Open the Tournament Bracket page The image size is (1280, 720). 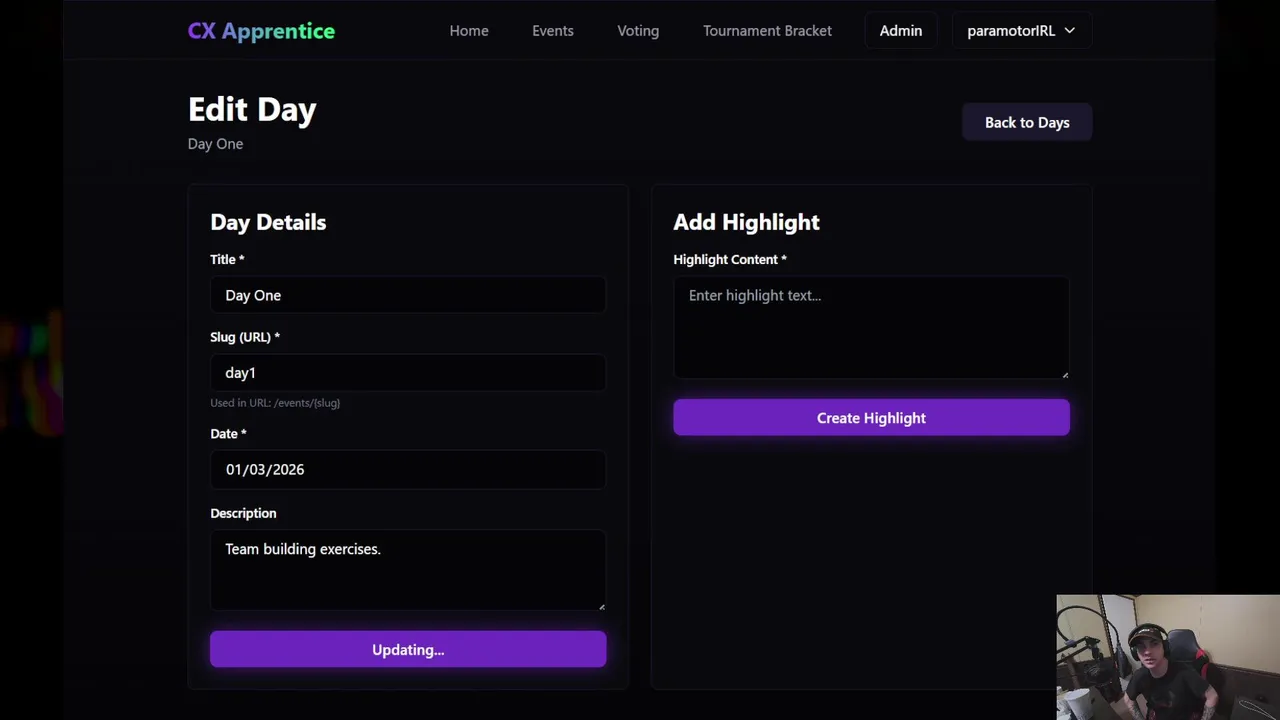(767, 31)
